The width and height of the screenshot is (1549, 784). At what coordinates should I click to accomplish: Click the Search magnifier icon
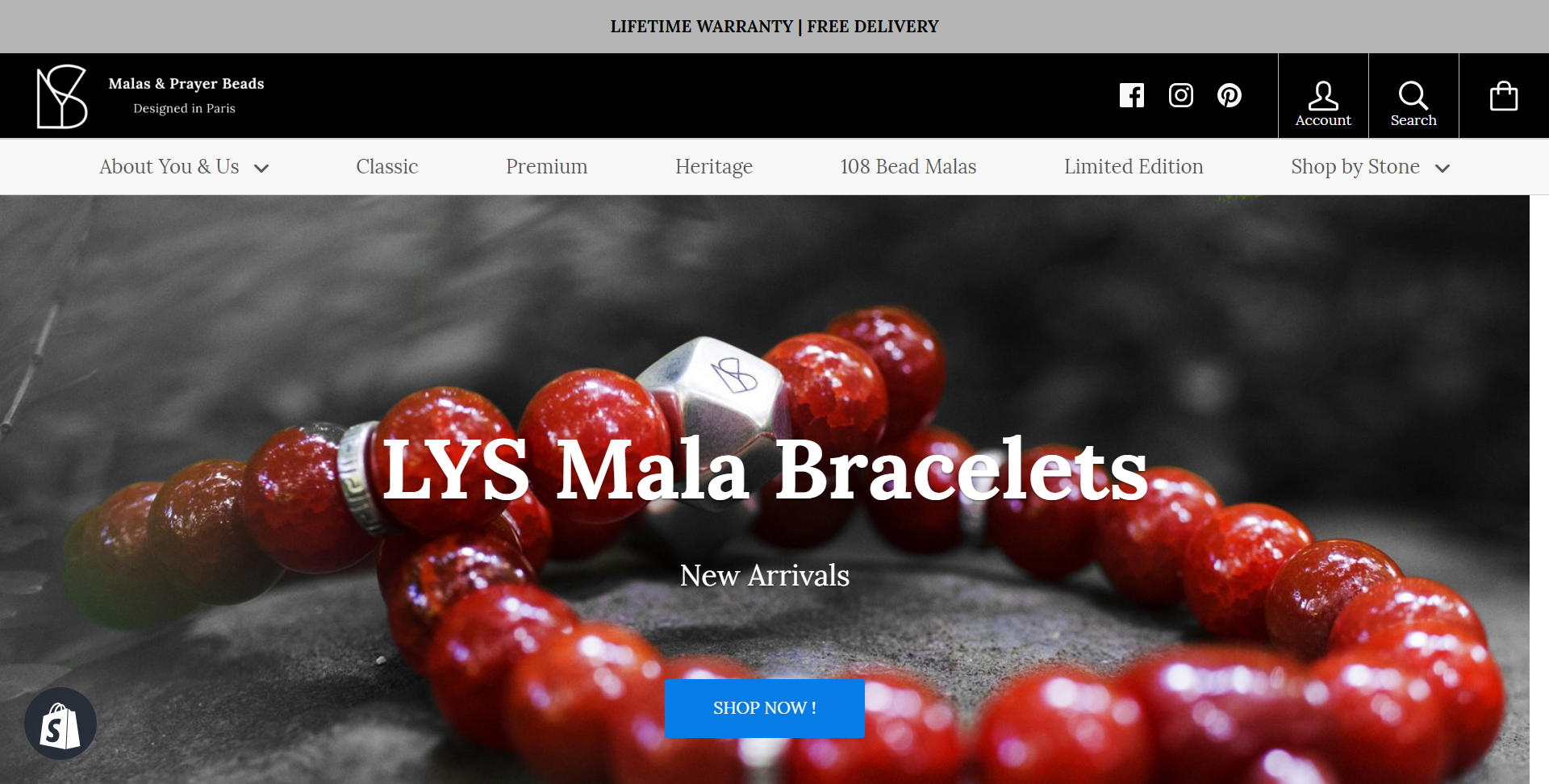pos(1413,95)
